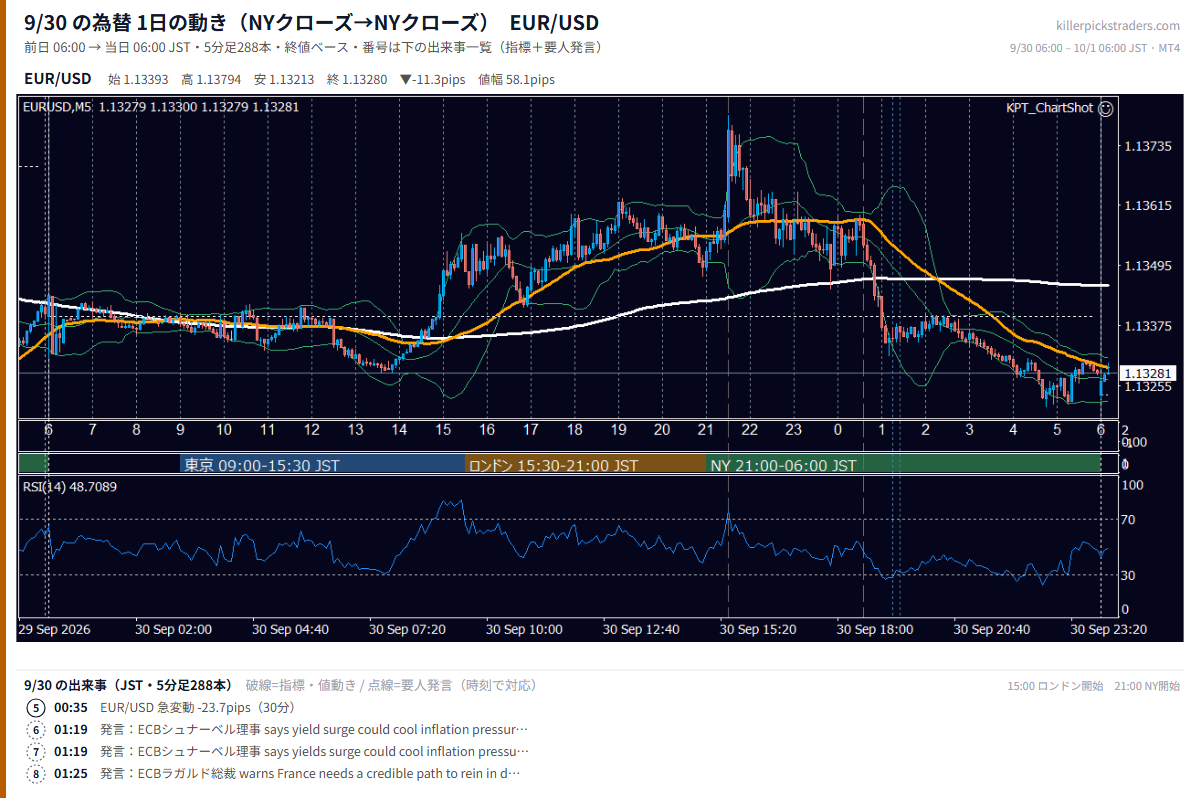
Task: Click the hour label 15 under the chart
Action: click(x=443, y=429)
